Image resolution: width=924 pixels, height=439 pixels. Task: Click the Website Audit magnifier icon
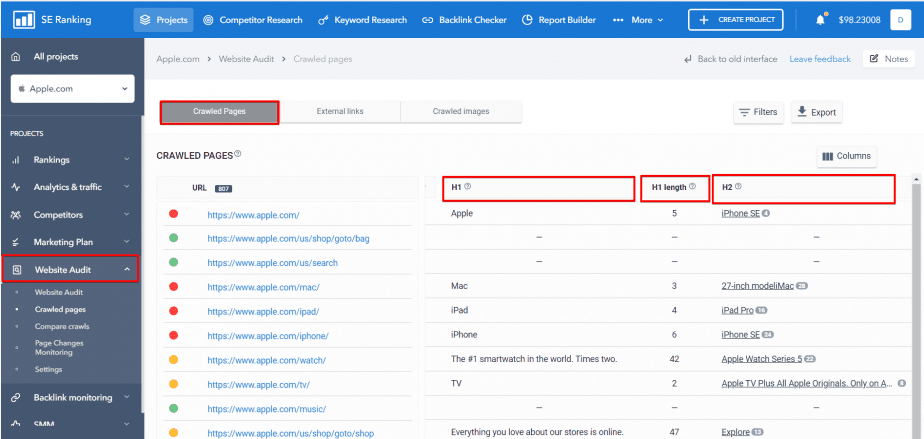(x=16, y=270)
